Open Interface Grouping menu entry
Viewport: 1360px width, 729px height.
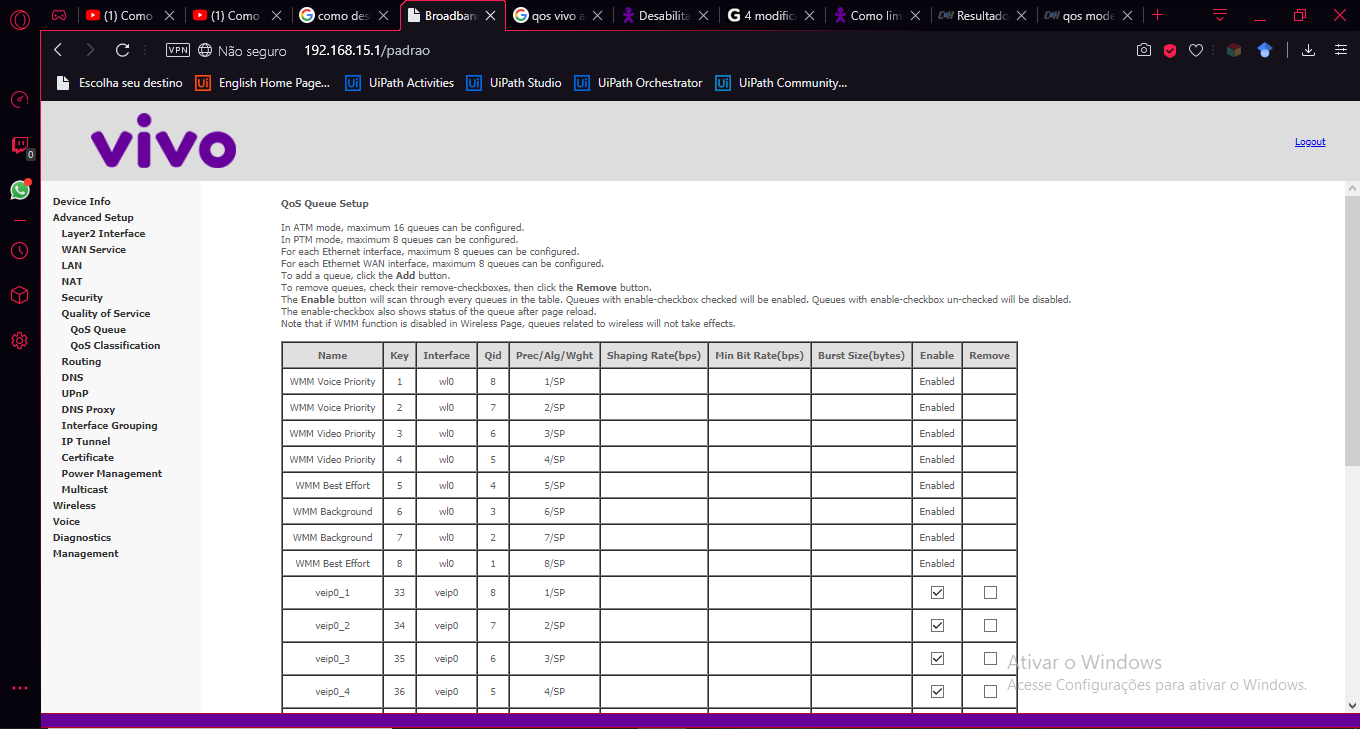pyautogui.click(x=109, y=426)
